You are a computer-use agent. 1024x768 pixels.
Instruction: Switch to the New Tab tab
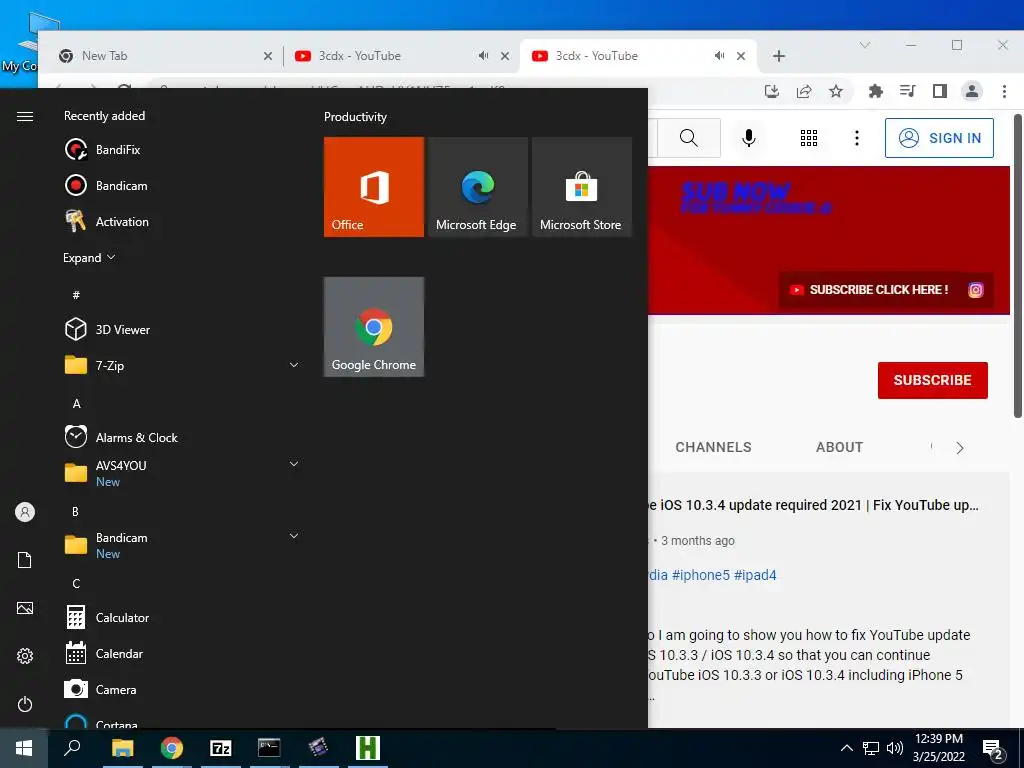161,56
